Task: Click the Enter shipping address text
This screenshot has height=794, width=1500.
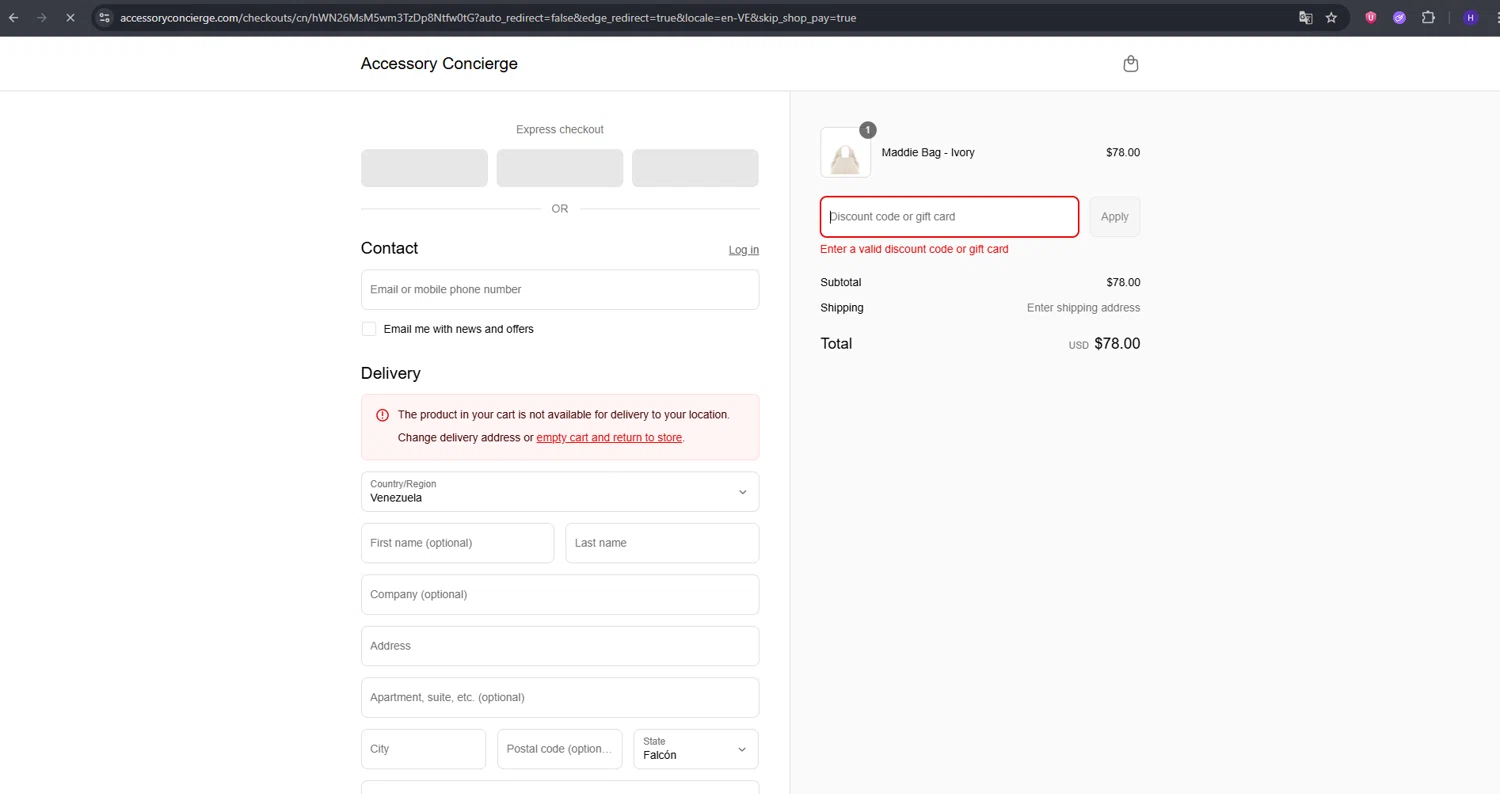Action: point(1083,308)
